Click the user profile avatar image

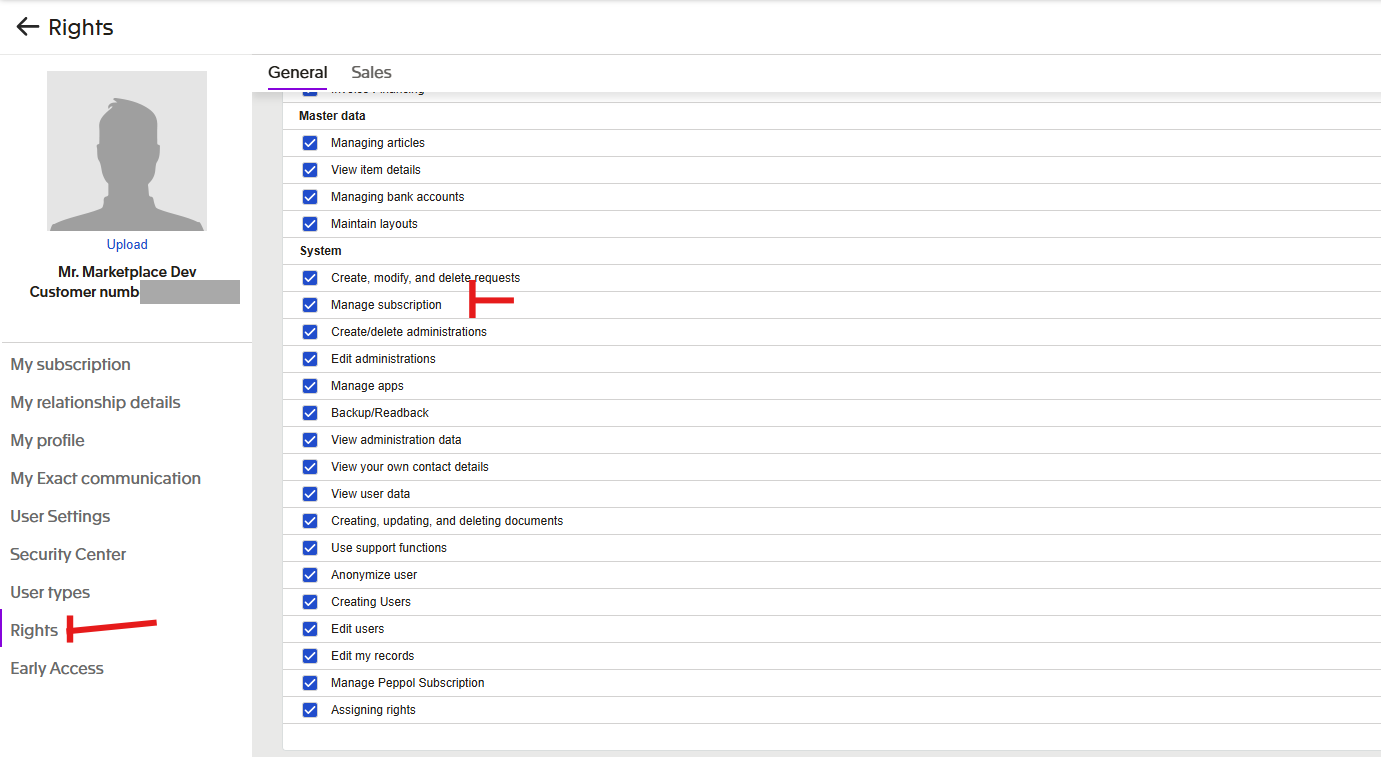(x=127, y=151)
